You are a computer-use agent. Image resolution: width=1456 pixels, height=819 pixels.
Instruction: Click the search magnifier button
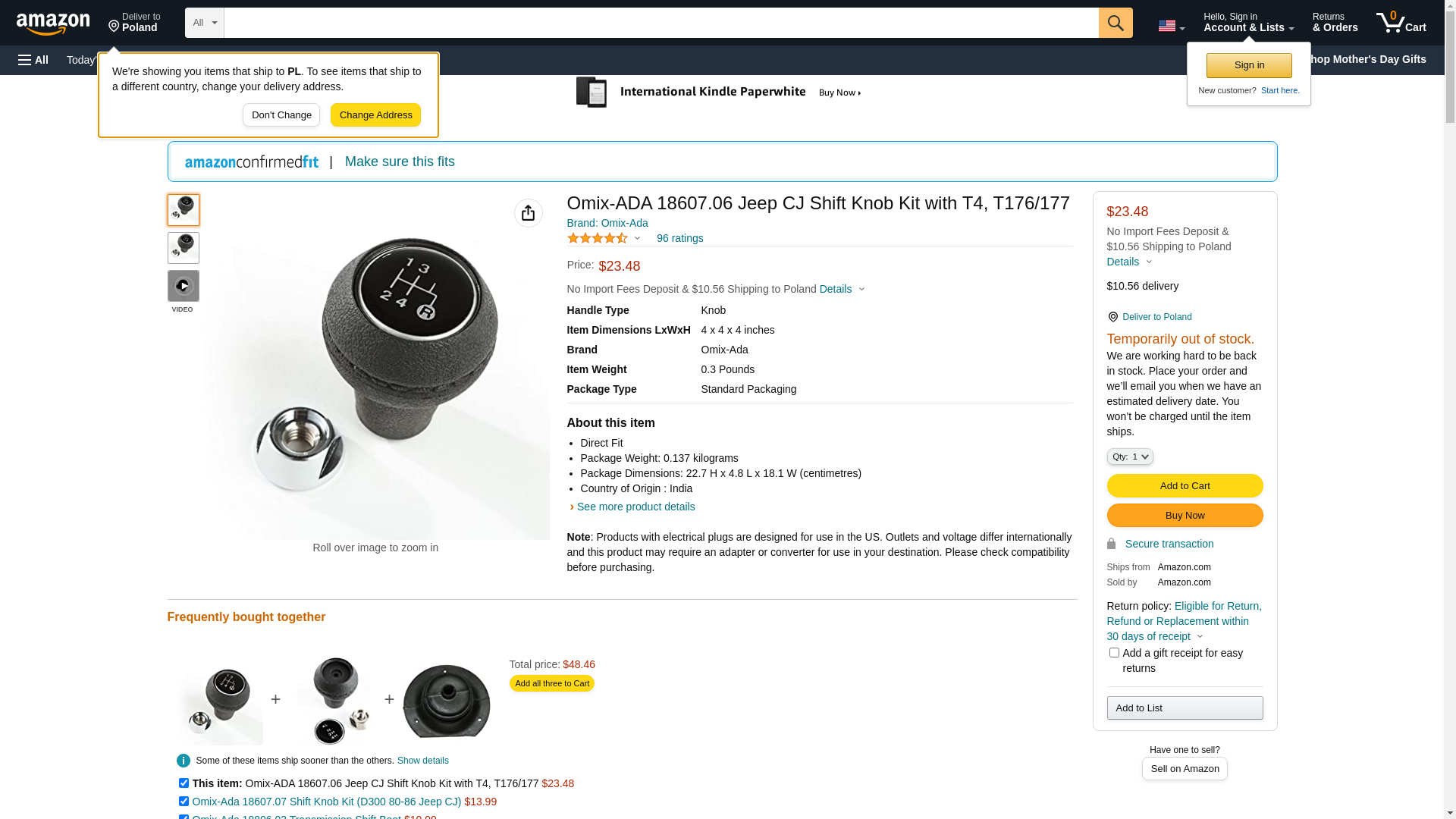[1115, 23]
